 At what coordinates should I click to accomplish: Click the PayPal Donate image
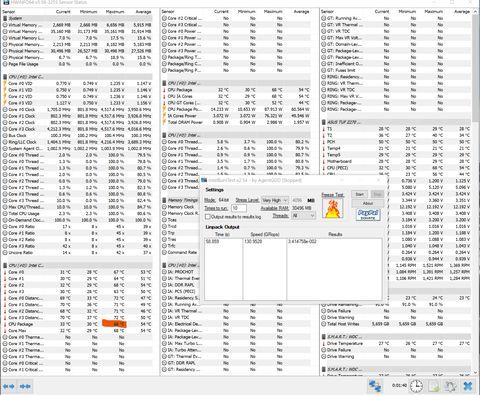(368, 214)
